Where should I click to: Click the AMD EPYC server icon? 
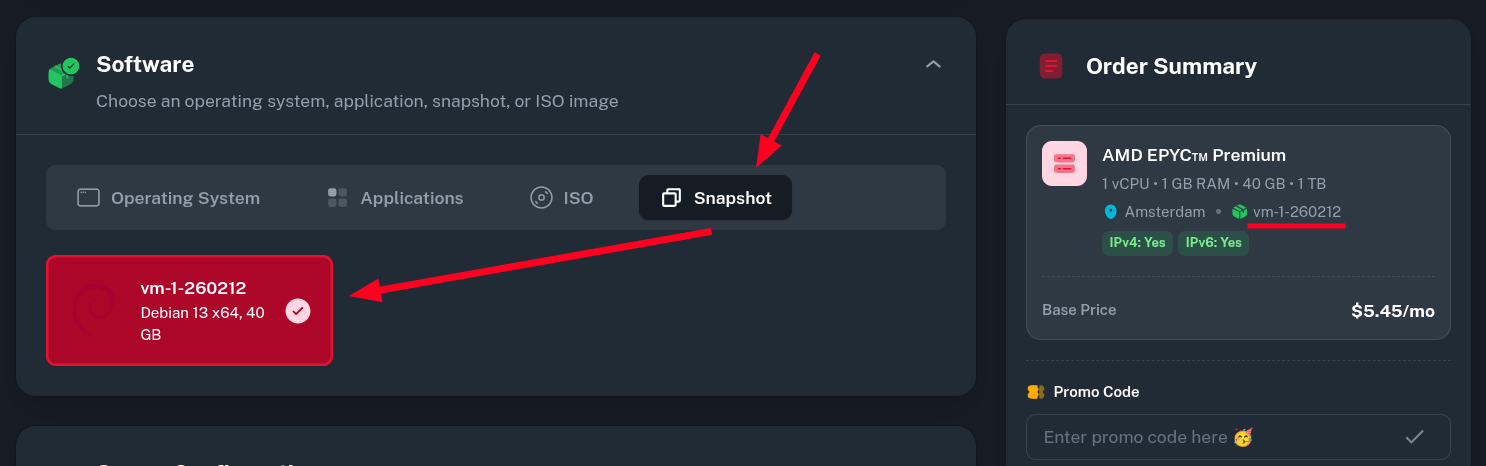1064,163
